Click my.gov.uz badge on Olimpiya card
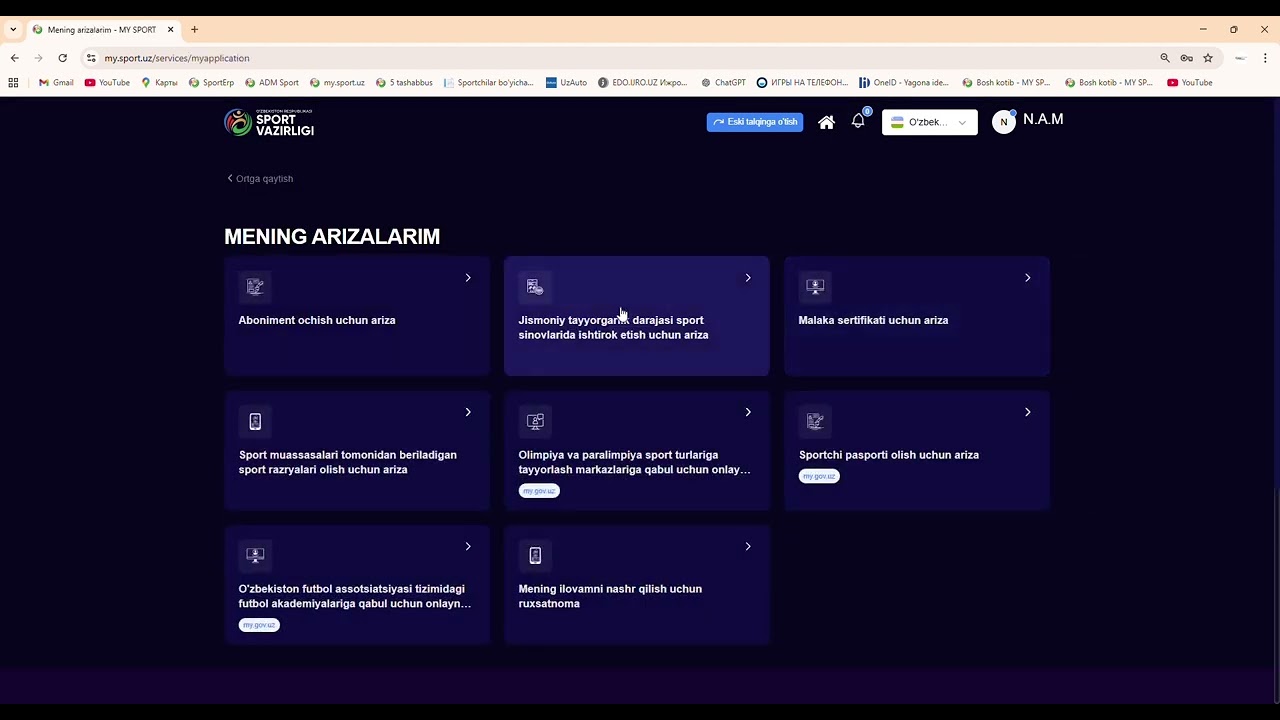This screenshot has height=720, width=1280. pyautogui.click(x=539, y=491)
